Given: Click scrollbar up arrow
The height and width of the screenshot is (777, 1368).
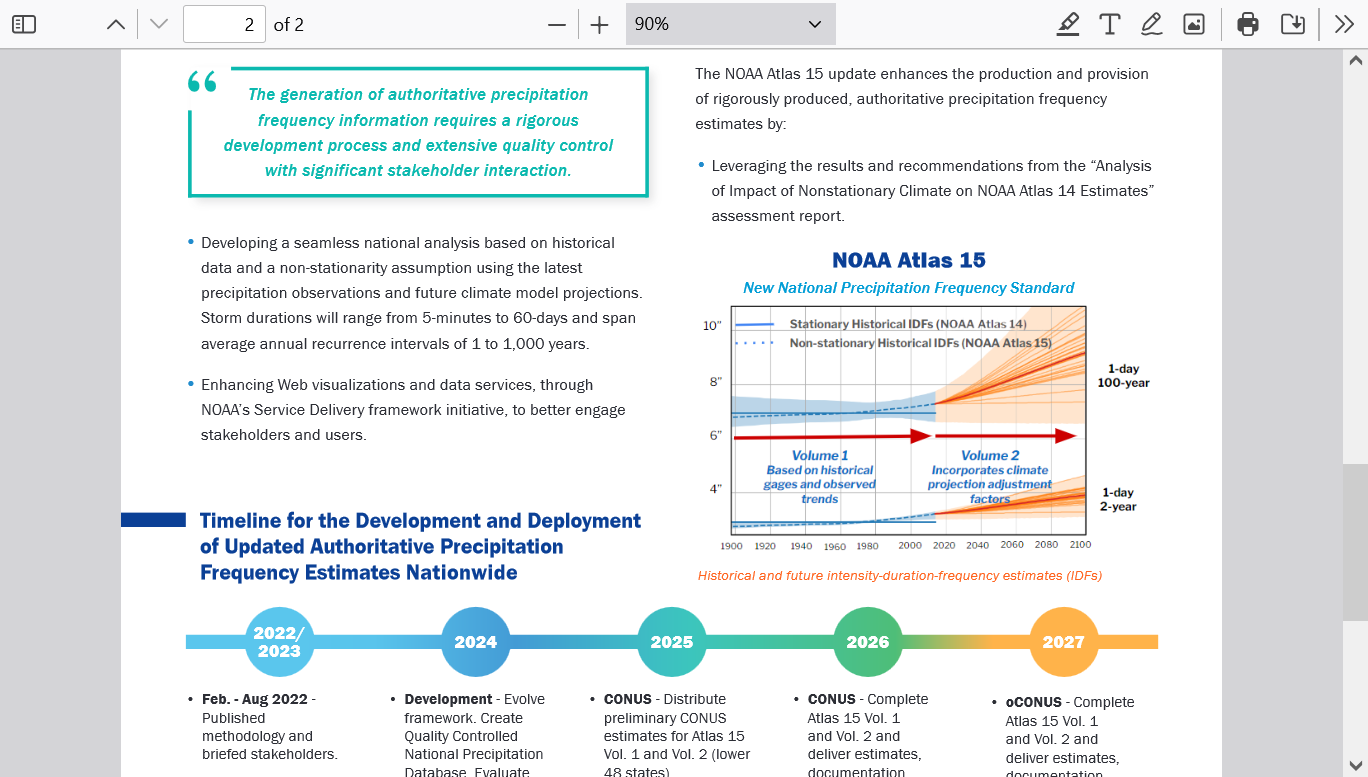Looking at the screenshot, I should click(1356, 60).
